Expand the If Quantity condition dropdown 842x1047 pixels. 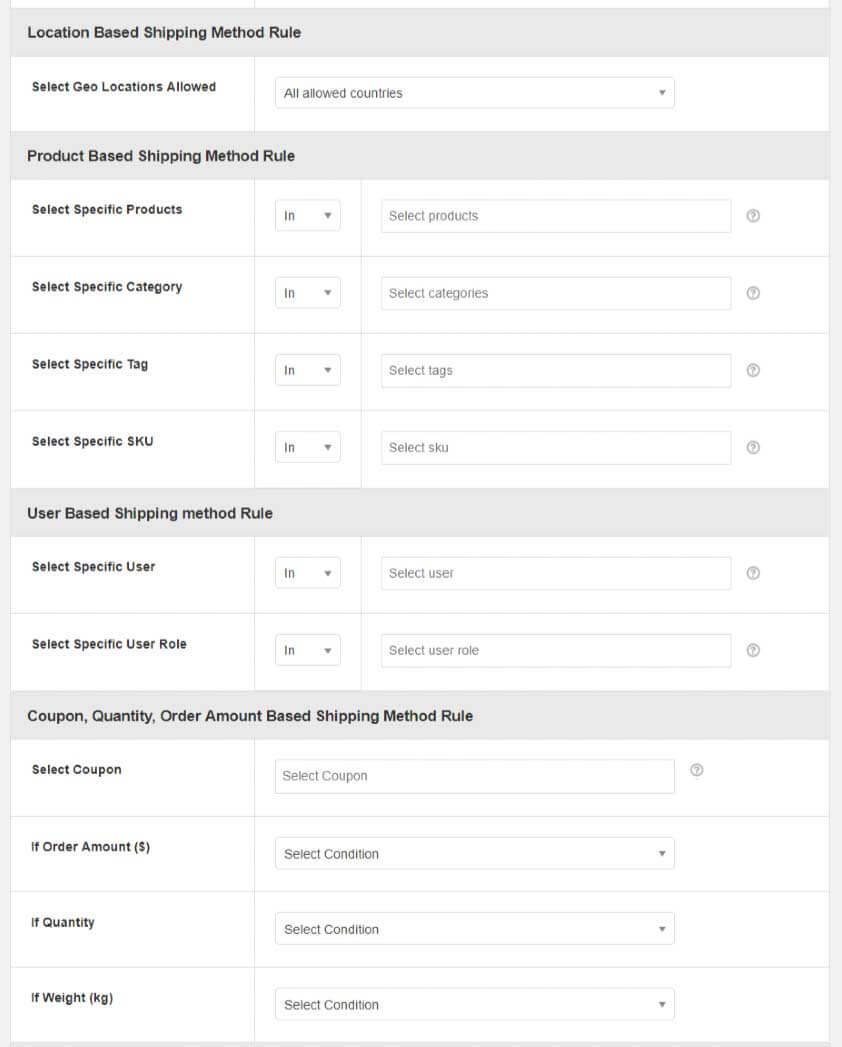pyautogui.click(x=474, y=929)
